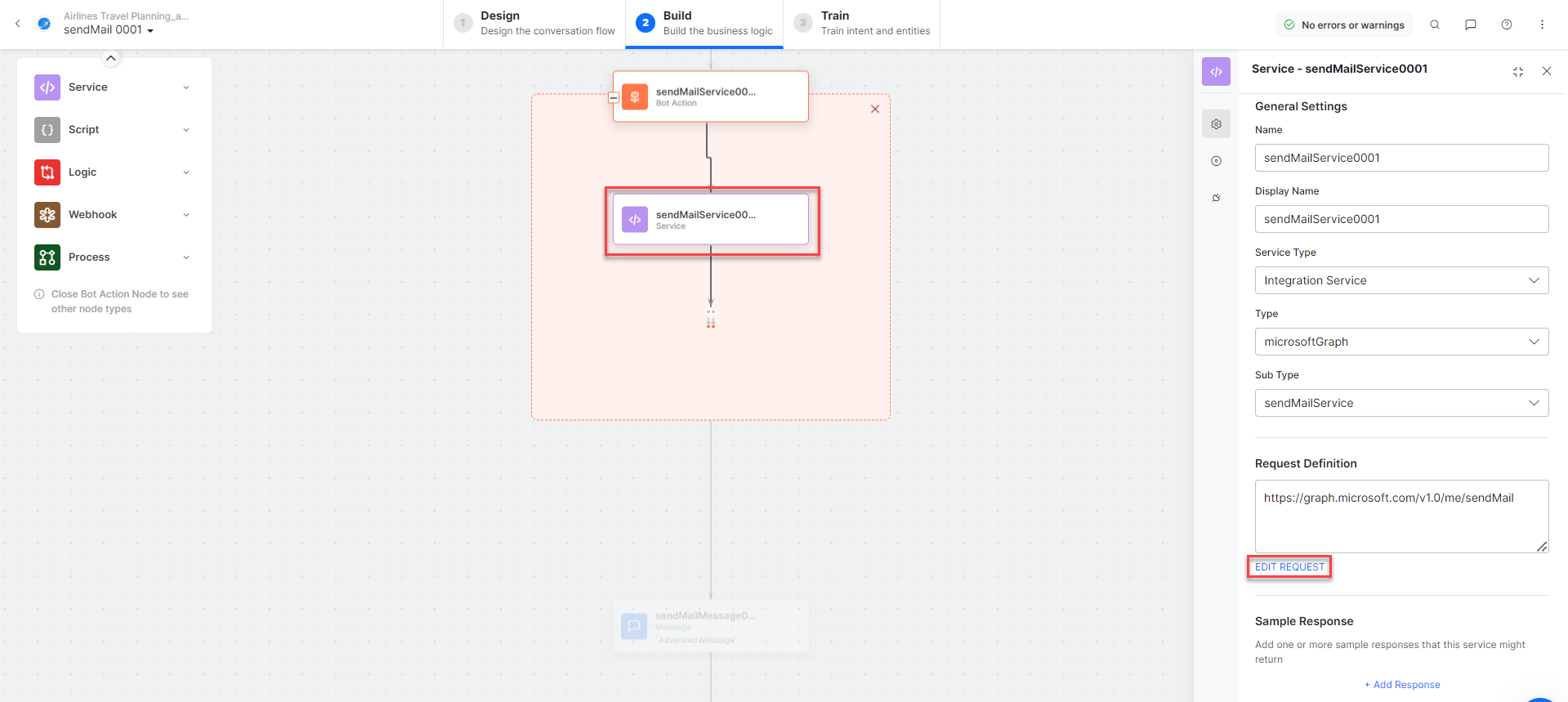This screenshot has width=1568, height=702.
Task: Expand the Sub Type sendMailService dropdown
Action: [x=1401, y=403]
